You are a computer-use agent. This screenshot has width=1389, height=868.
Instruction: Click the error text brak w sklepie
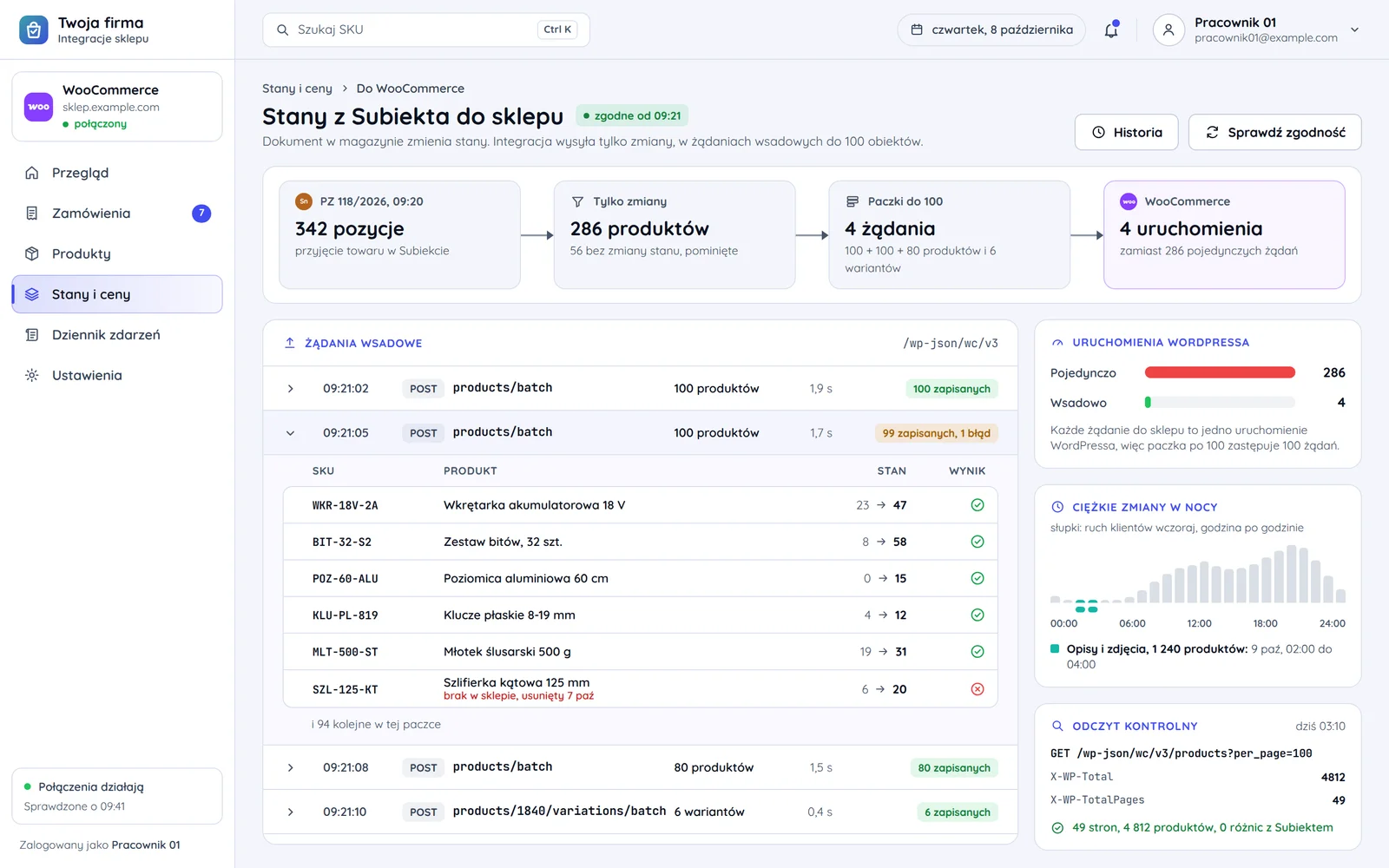[518, 696]
